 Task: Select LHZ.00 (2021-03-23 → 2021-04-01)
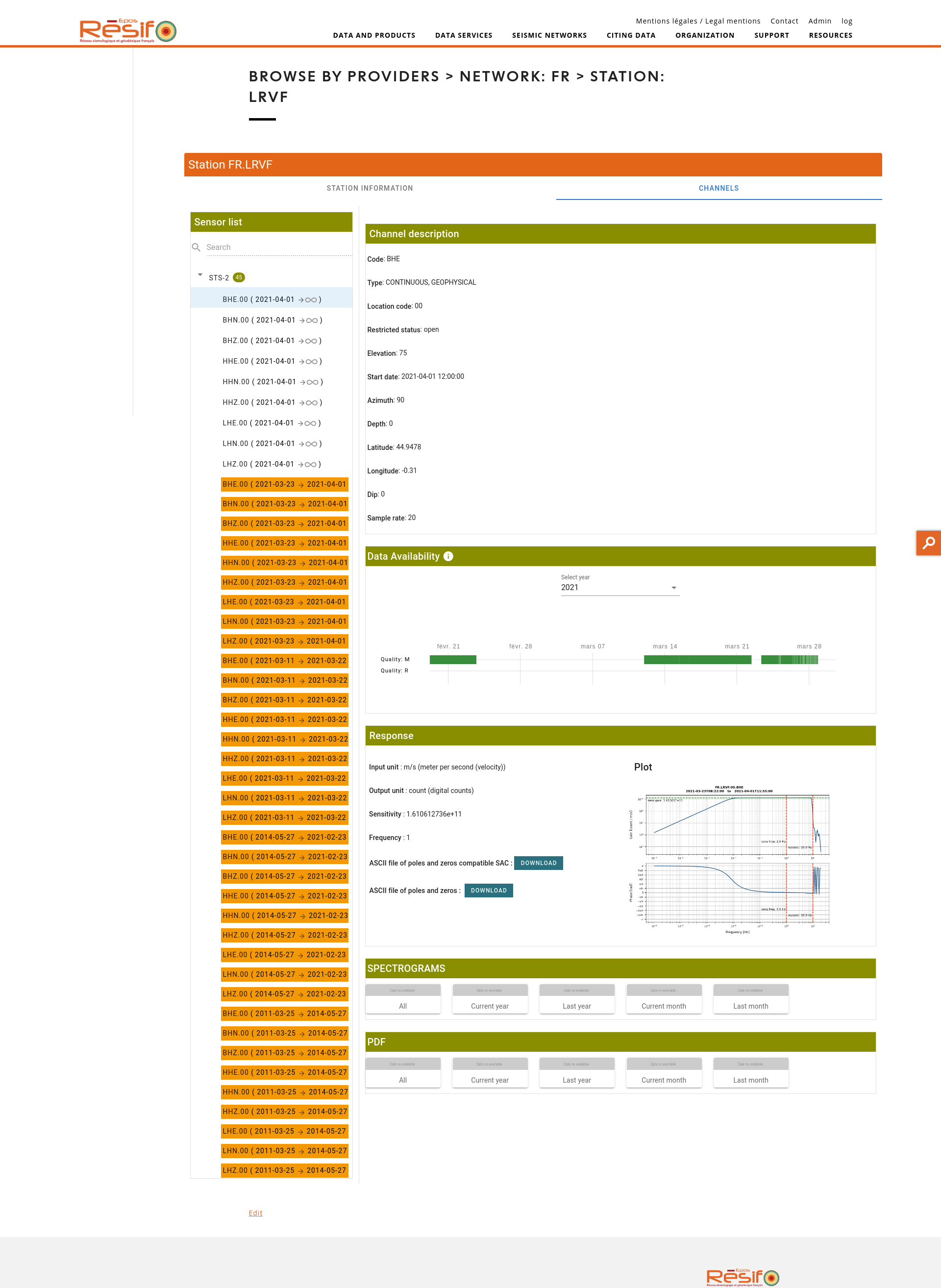[x=284, y=641]
